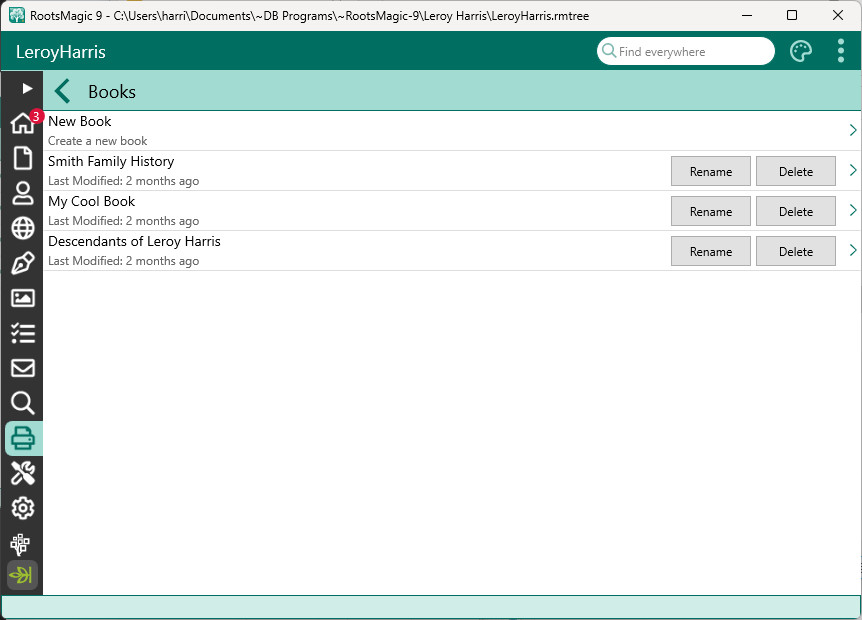Open the People page sidebar icon
Viewport: 862px width, 620px height.
click(22, 193)
